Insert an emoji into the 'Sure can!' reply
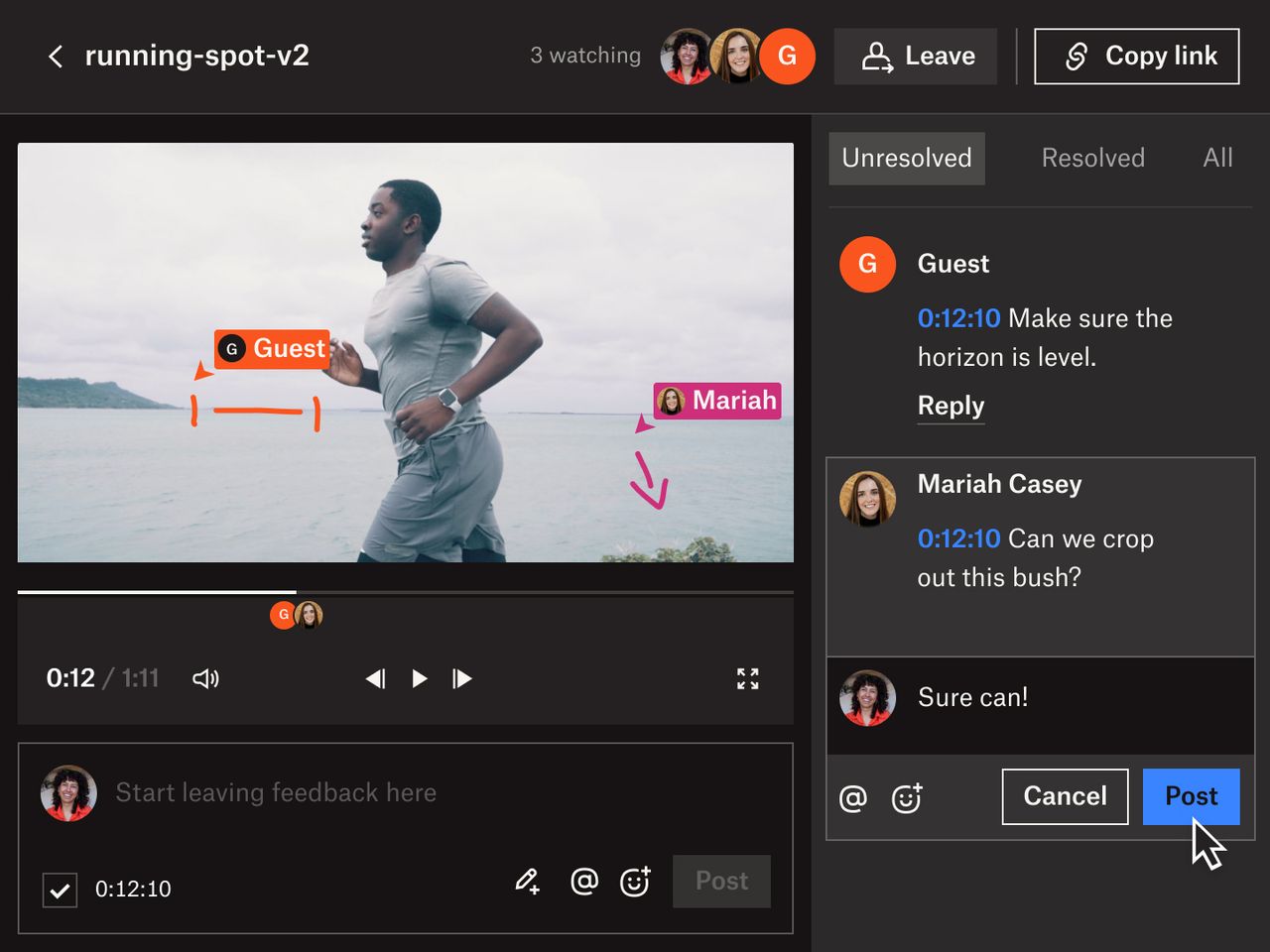This screenshot has height=952, width=1270. (x=906, y=797)
